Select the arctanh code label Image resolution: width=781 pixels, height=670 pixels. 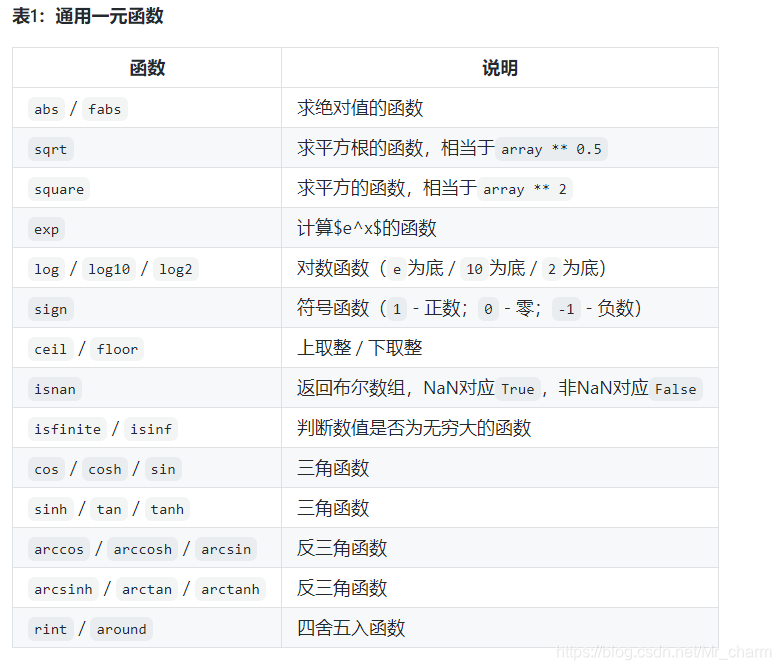tap(231, 589)
